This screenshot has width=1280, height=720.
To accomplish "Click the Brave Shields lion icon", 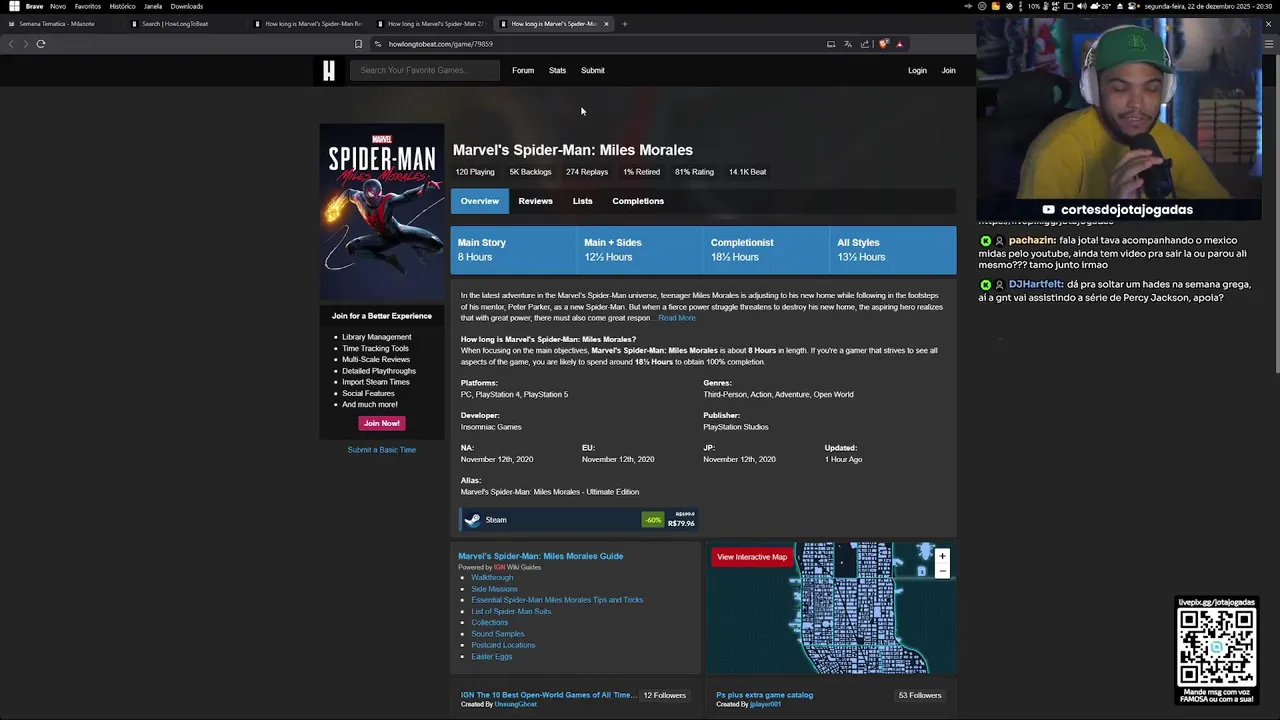I will point(883,44).
